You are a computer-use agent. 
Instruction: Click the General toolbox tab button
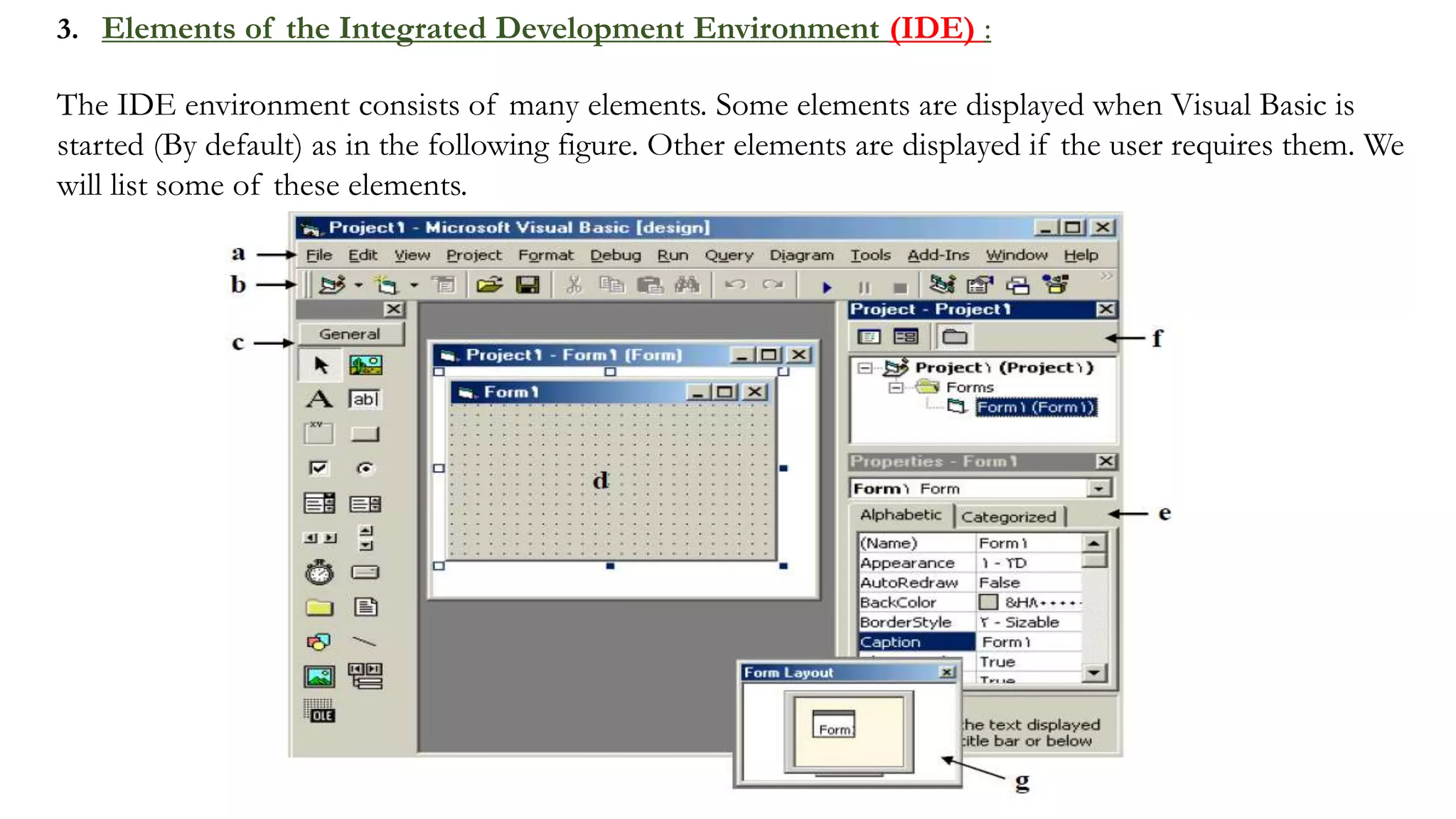350,333
